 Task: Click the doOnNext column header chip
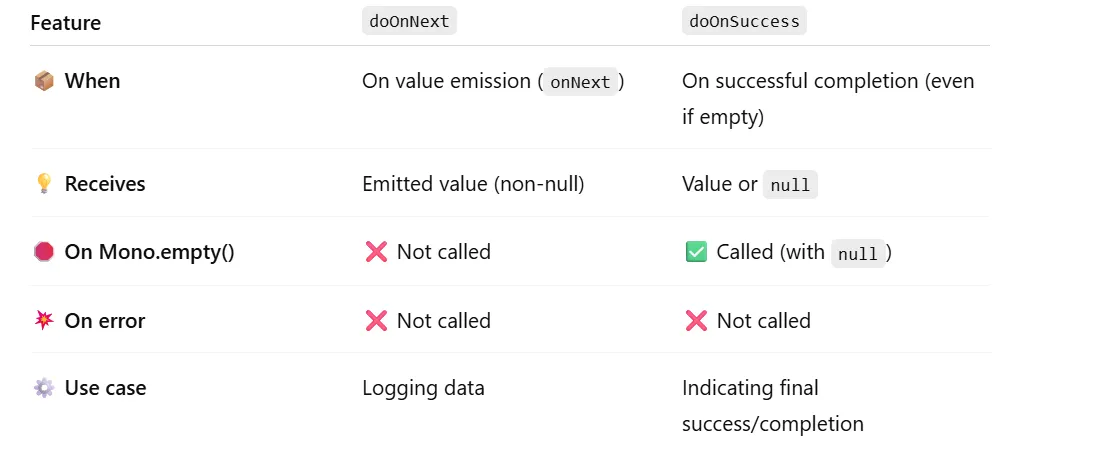[x=409, y=21]
